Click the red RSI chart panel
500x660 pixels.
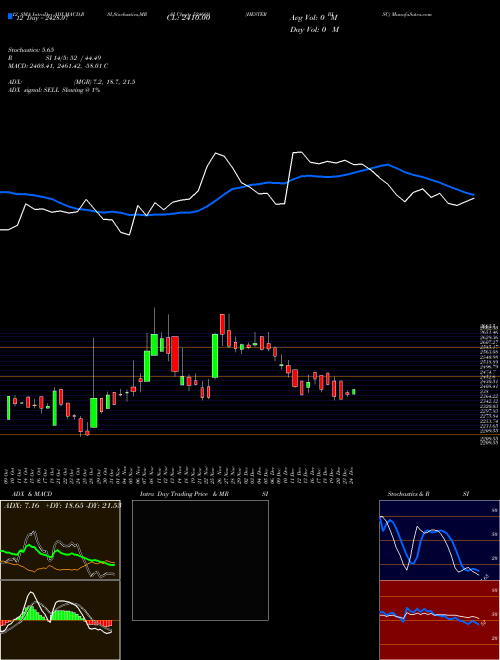(x=439, y=620)
